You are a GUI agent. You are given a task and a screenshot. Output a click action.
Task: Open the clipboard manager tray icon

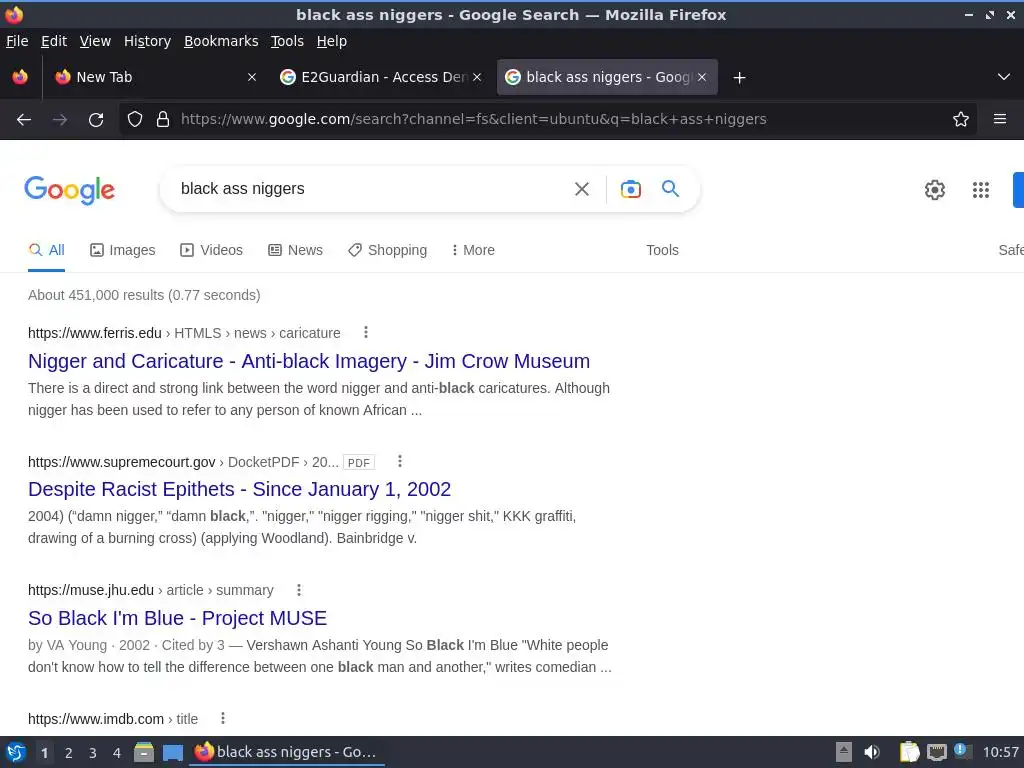pos(909,752)
